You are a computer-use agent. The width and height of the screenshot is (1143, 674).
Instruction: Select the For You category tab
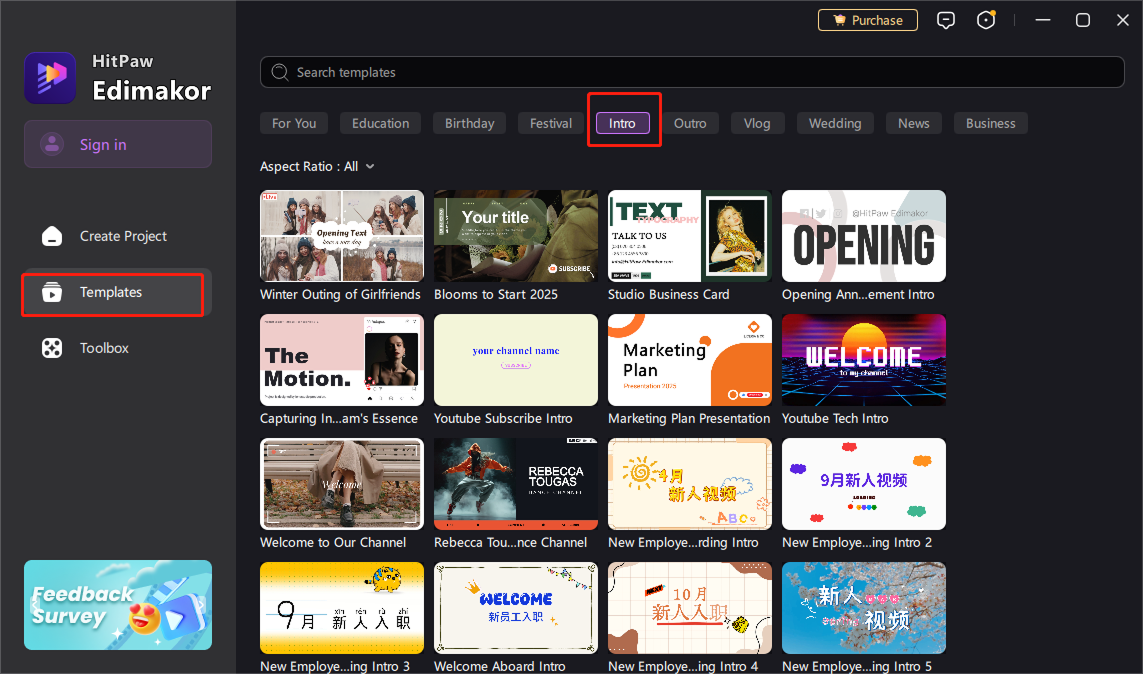[x=294, y=123]
